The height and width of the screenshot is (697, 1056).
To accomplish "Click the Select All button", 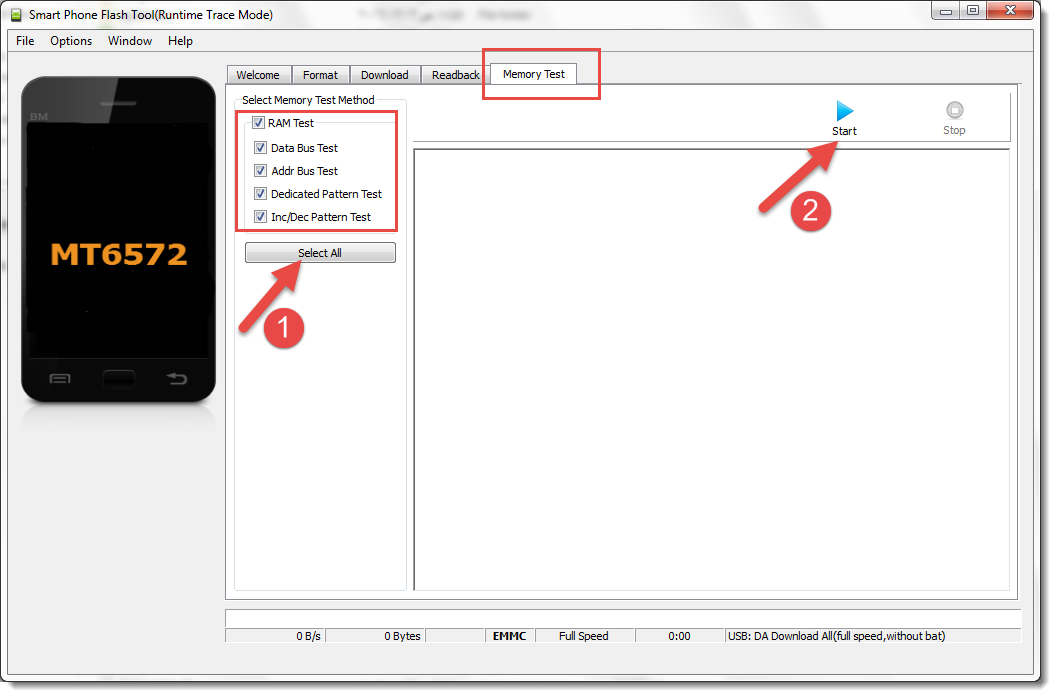I will coord(321,253).
